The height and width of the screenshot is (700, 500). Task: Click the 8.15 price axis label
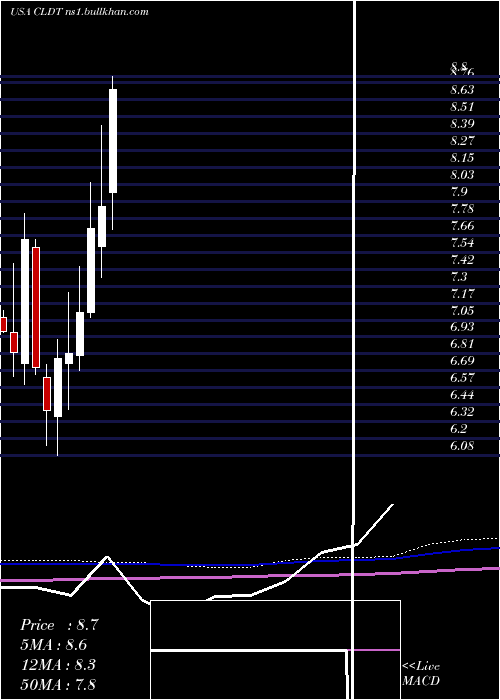462,158
